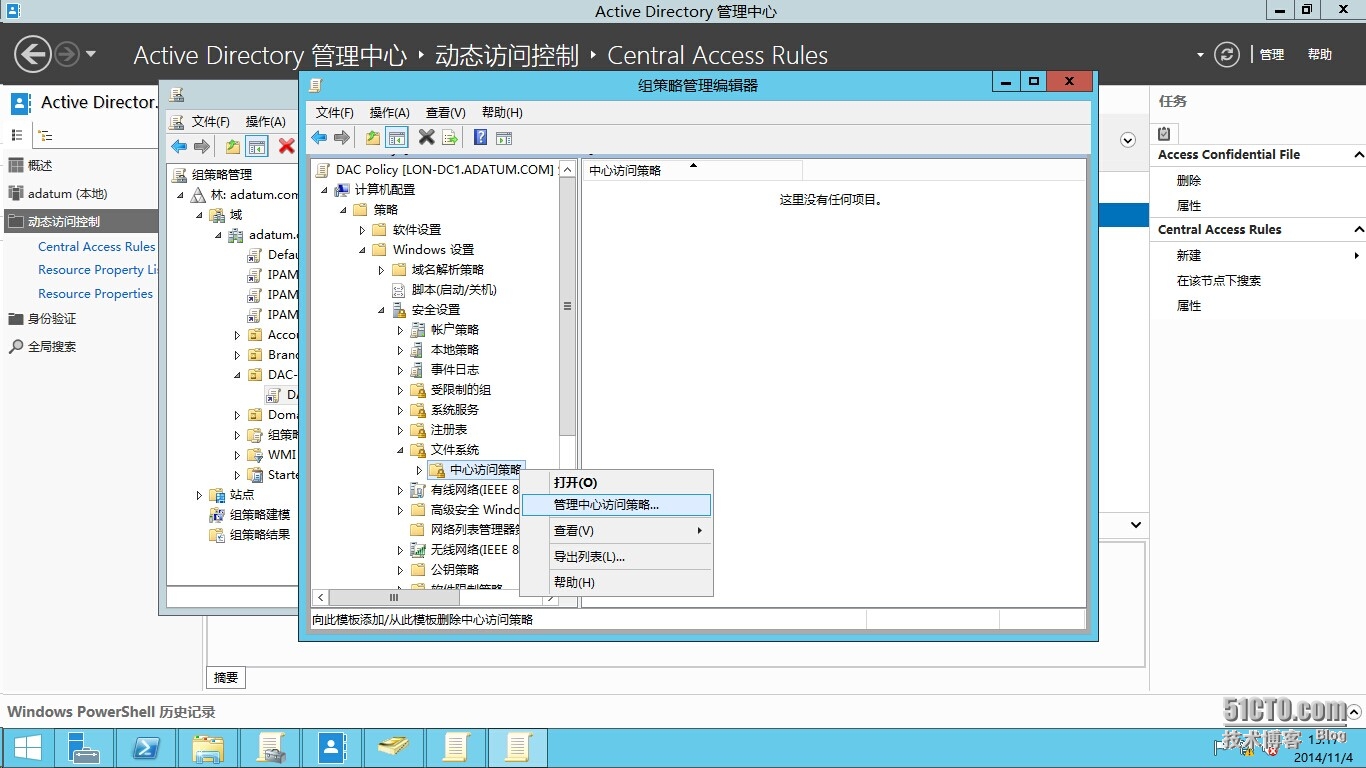Toggle show/hide console tree icon in editor toolbar
Screen dimensions: 1366x768
[x=397, y=138]
